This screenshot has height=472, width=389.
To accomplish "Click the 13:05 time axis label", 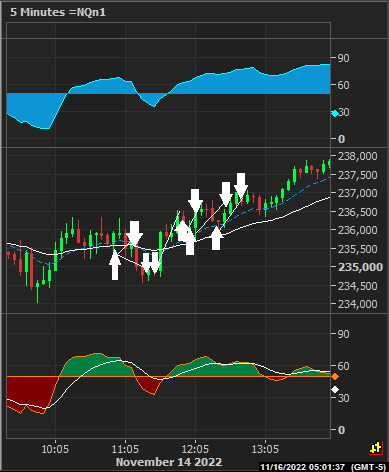I will pos(265,449).
